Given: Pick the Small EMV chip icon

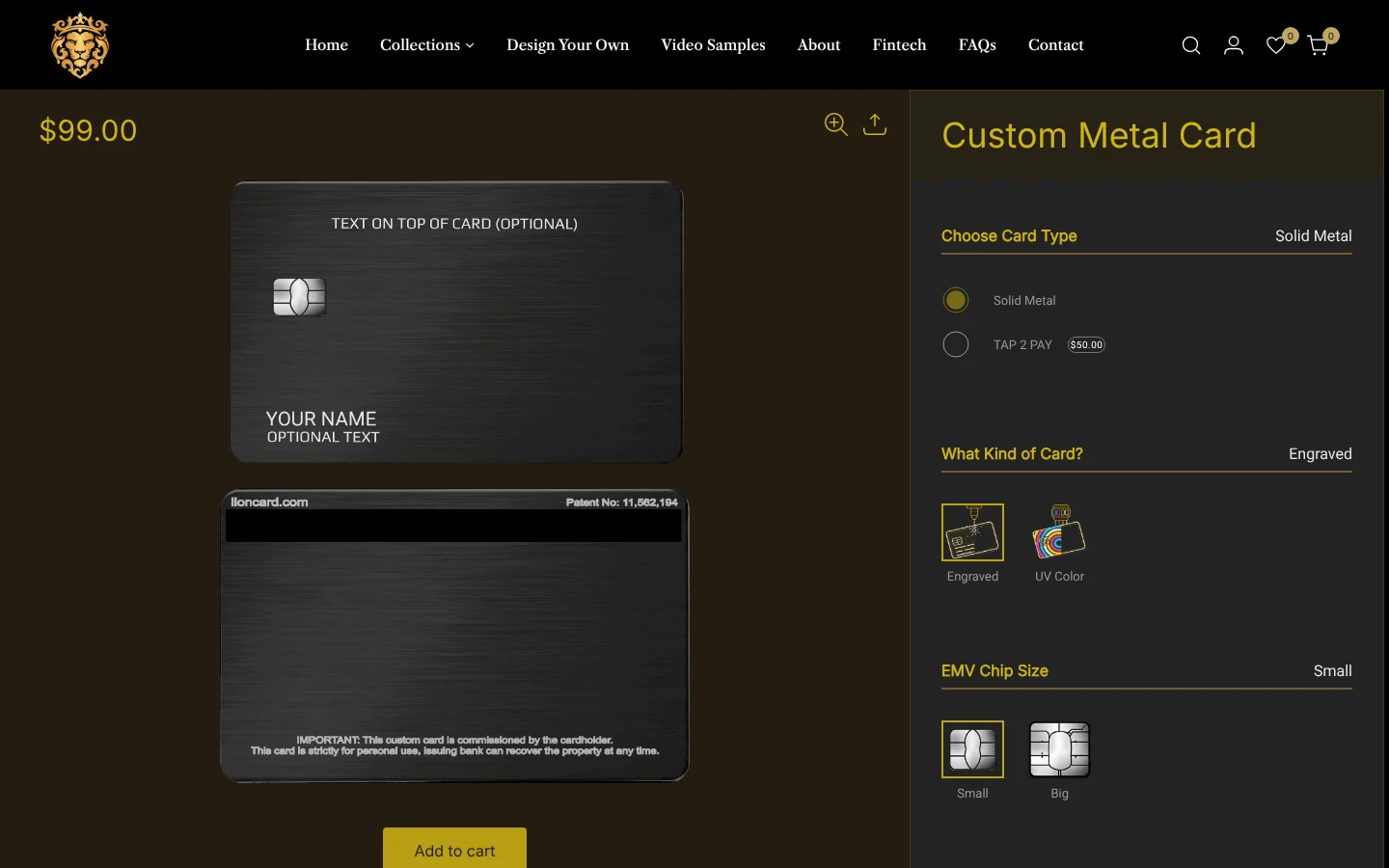Looking at the screenshot, I should click(x=972, y=749).
